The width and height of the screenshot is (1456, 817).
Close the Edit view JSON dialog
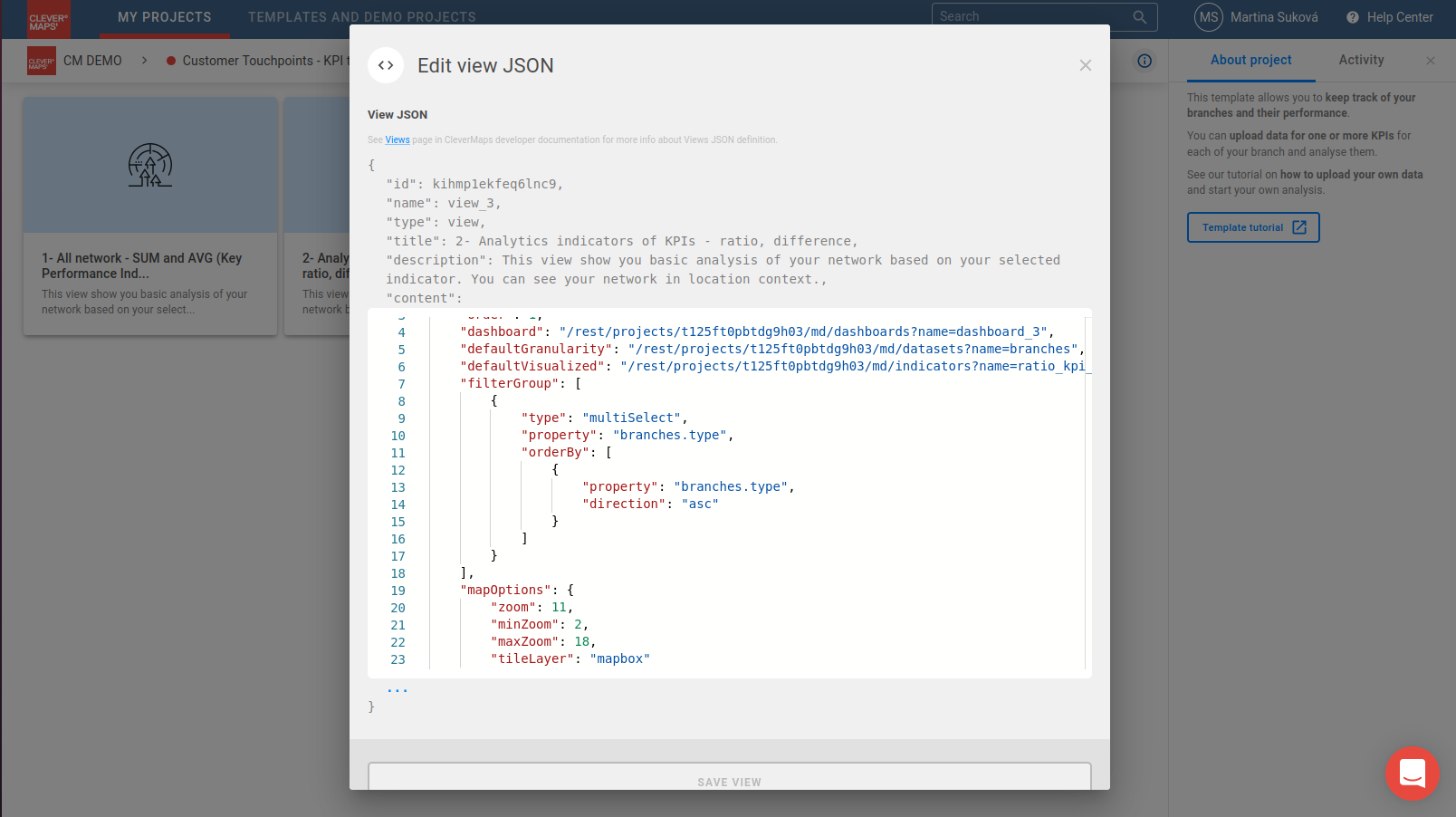1085,65
